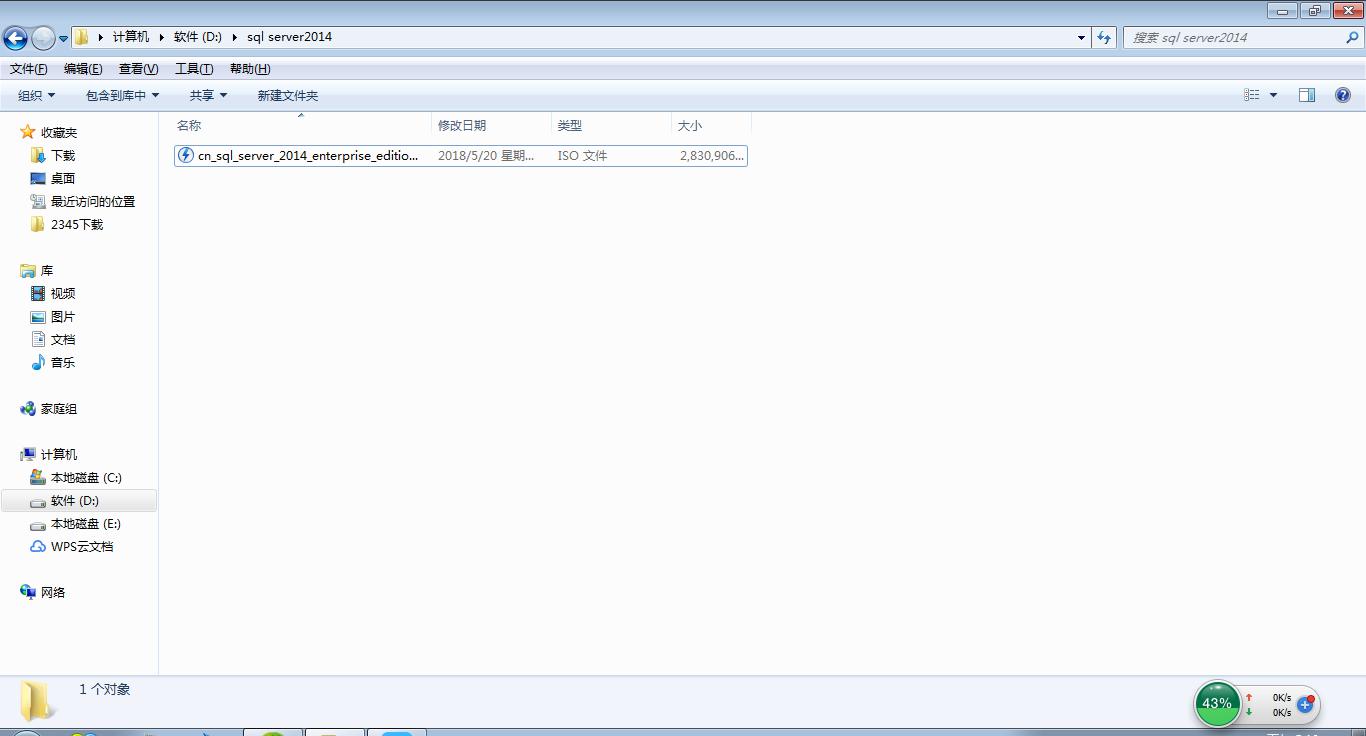Open the 查看(V) menu
1366x736 pixels.
138,69
